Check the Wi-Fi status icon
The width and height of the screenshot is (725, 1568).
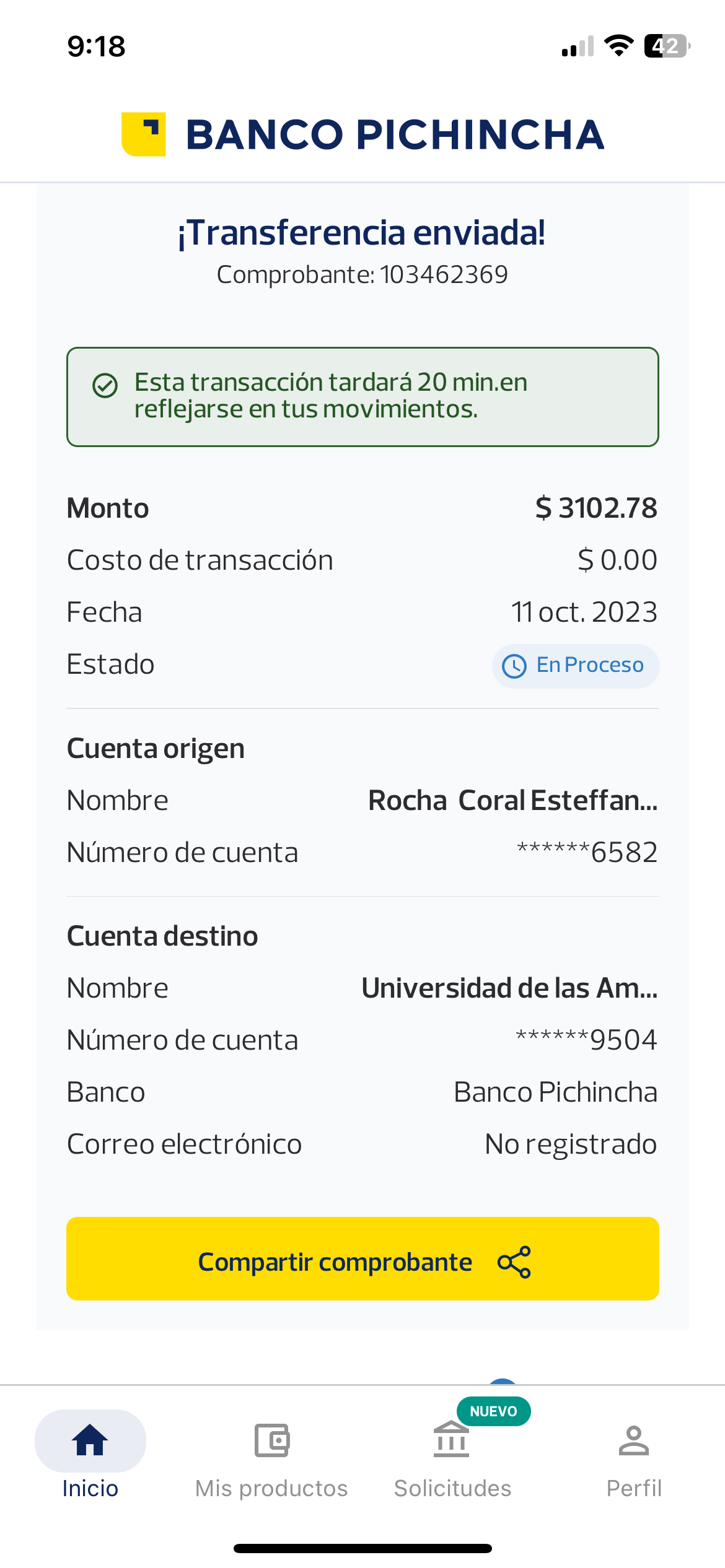point(618,46)
